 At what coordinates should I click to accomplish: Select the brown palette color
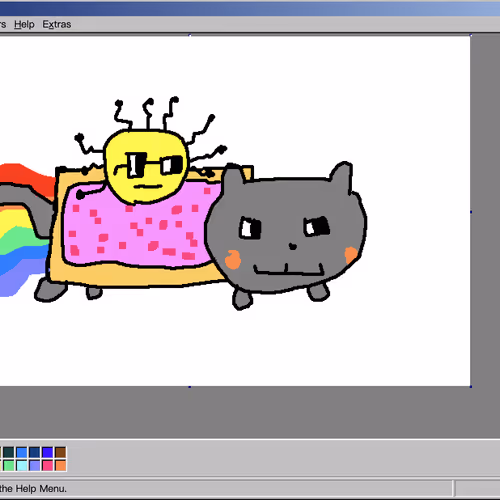tap(60, 452)
